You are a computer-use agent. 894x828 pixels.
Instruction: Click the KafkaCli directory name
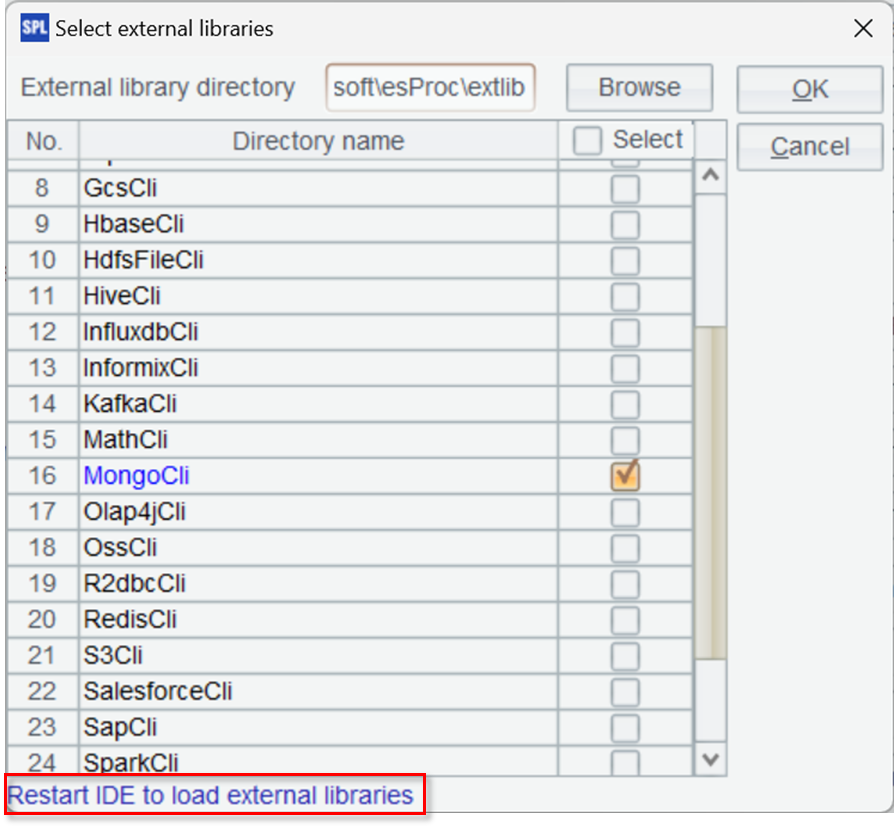click(130, 404)
